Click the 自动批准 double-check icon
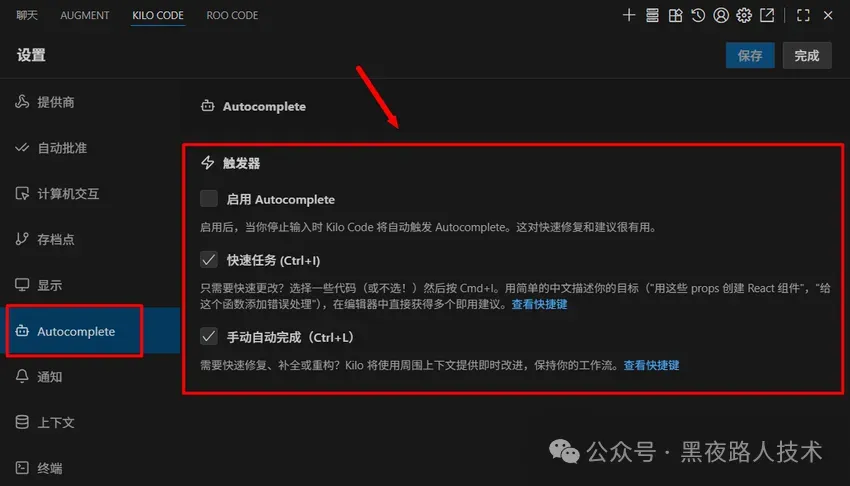Viewport: 850px width, 486px height. point(22,147)
